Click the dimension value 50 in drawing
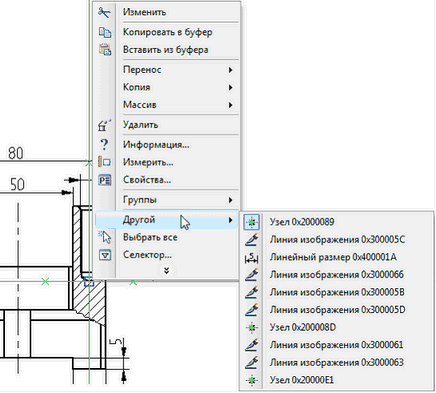This screenshot has width=436, height=393. [x=17, y=184]
